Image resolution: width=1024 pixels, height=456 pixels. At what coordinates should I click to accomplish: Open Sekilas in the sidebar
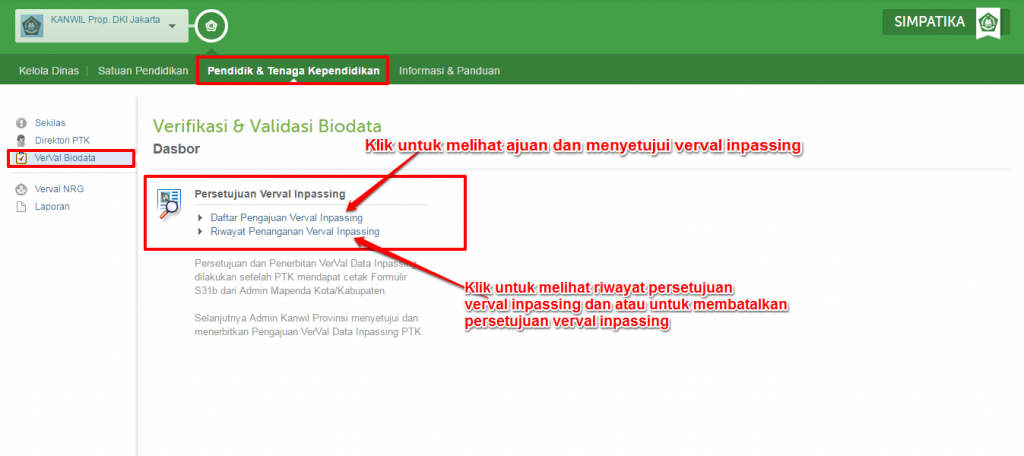(50, 123)
